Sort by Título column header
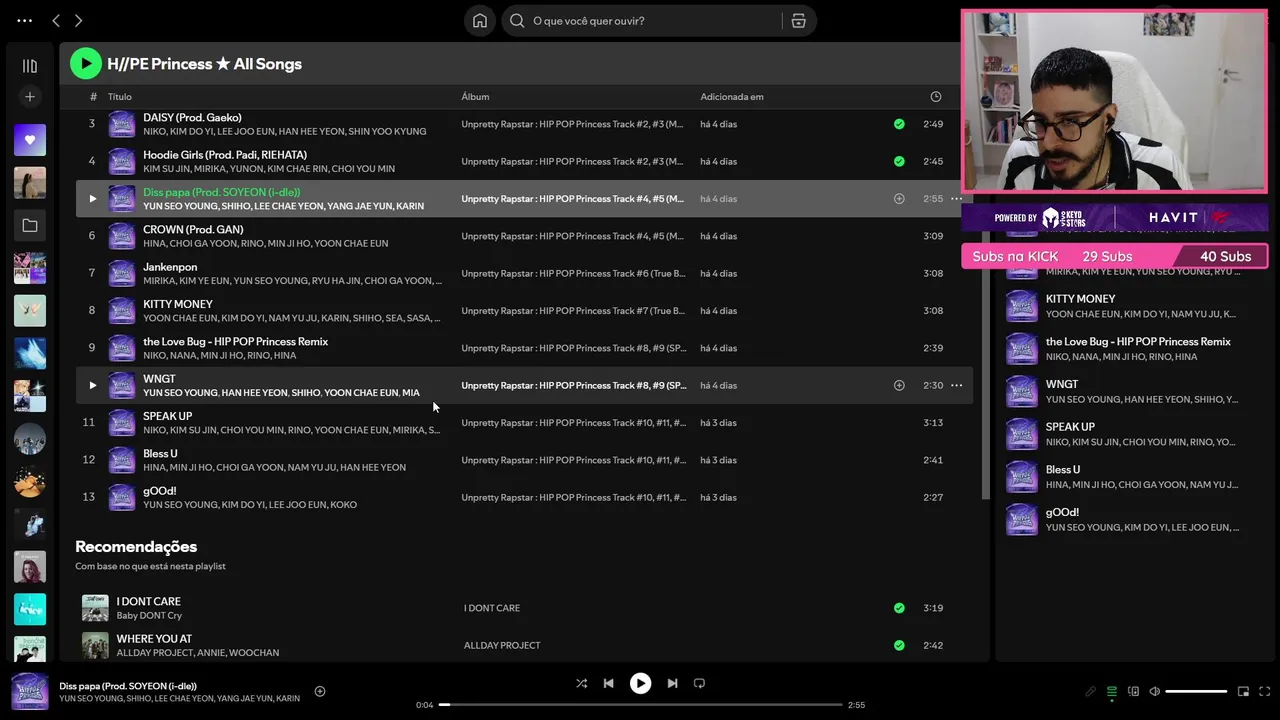Screen dimensions: 1280x720 120,97
